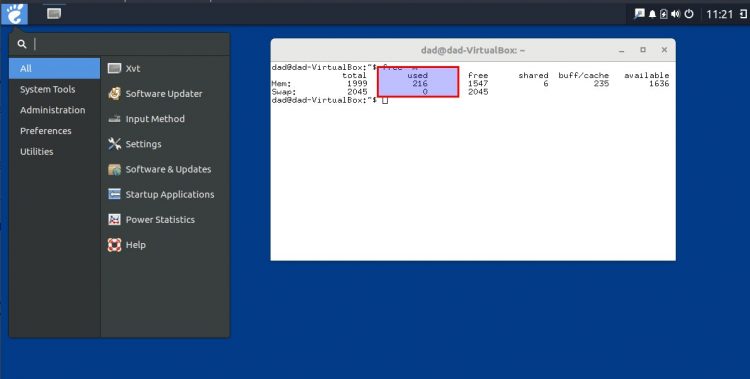Viewport: 750px width, 379px height.
Task: Click the 'shared' column header in the terminal
Action: tap(533, 75)
